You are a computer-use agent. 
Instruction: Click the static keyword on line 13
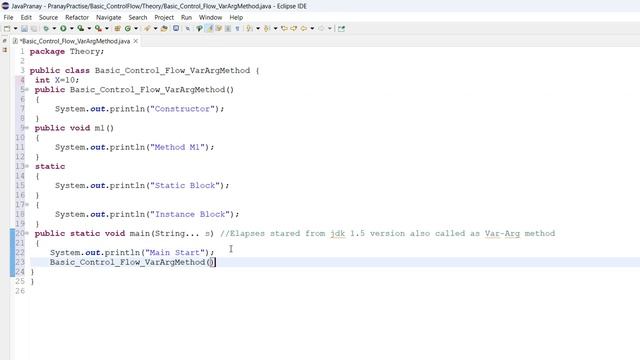pyautogui.click(x=50, y=167)
